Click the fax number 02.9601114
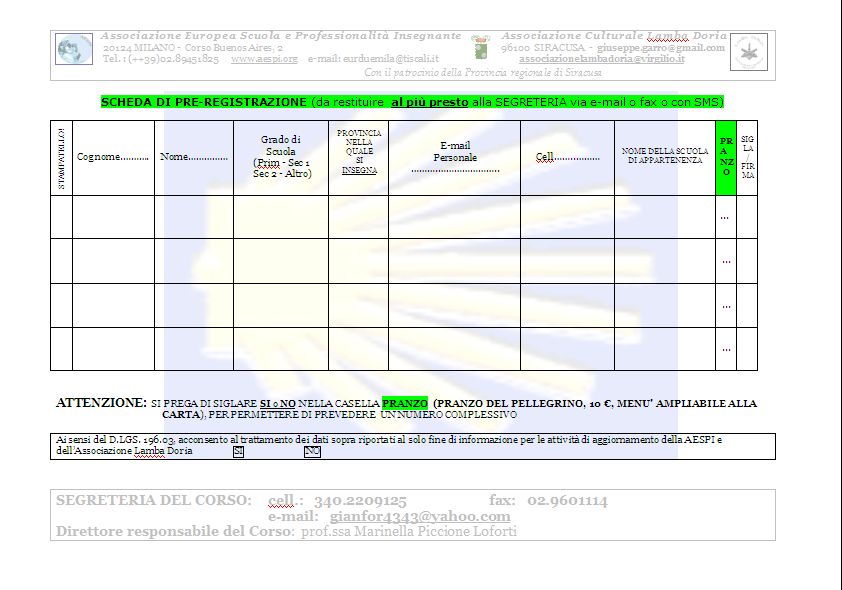The height and width of the screenshot is (590, 842). [567, 500]
